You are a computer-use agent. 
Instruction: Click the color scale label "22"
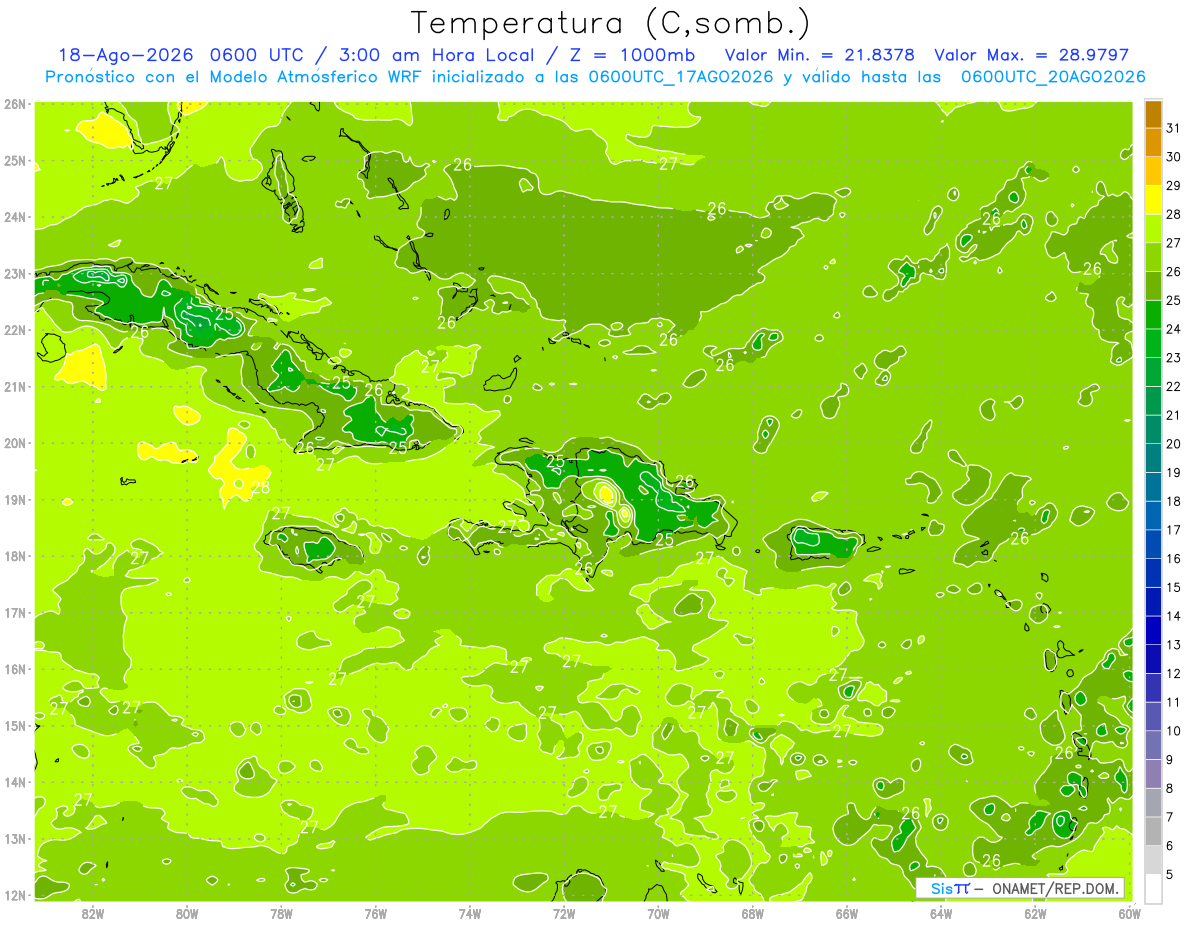1173,386
